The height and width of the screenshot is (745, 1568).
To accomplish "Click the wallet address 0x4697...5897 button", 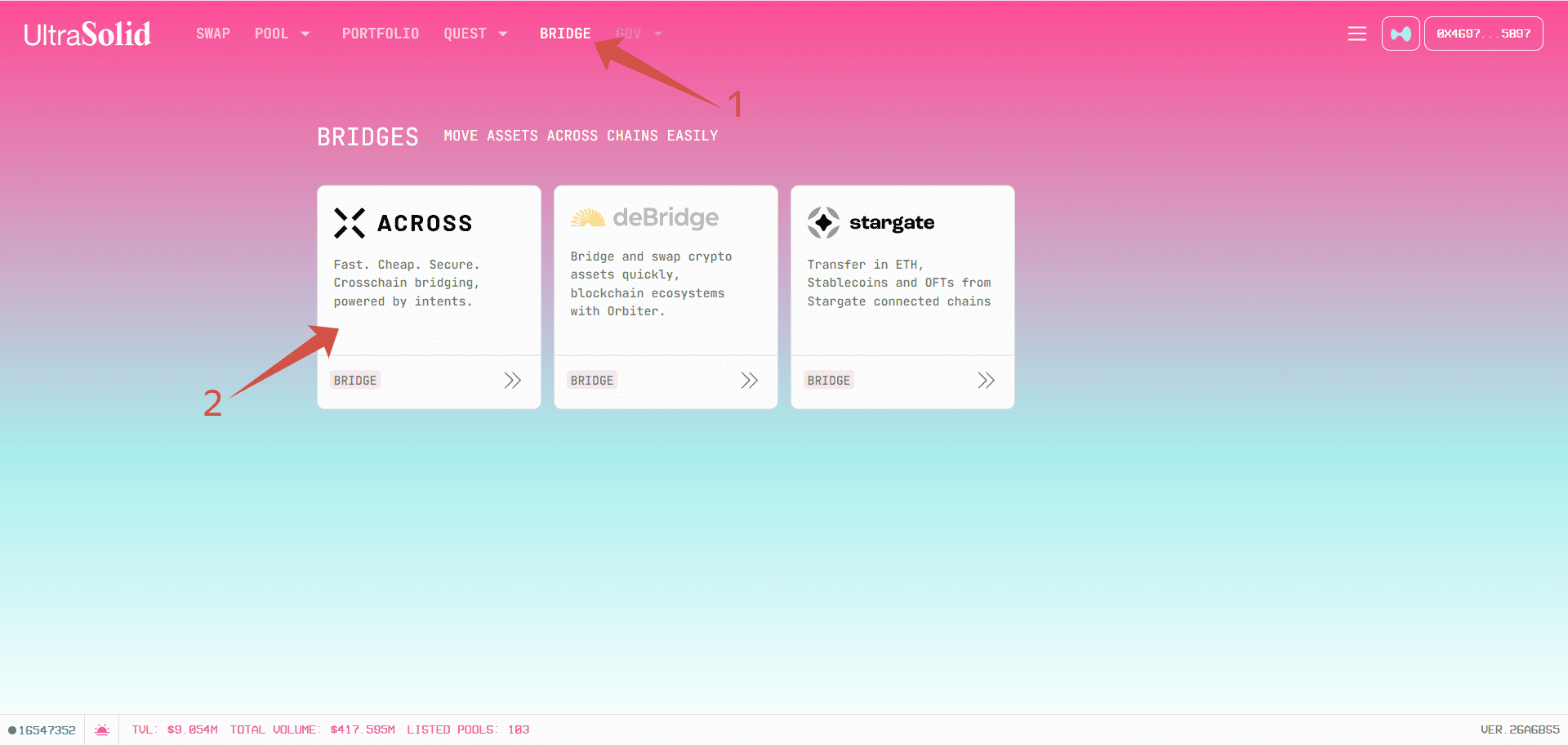I will click(x=1483, y=33).
